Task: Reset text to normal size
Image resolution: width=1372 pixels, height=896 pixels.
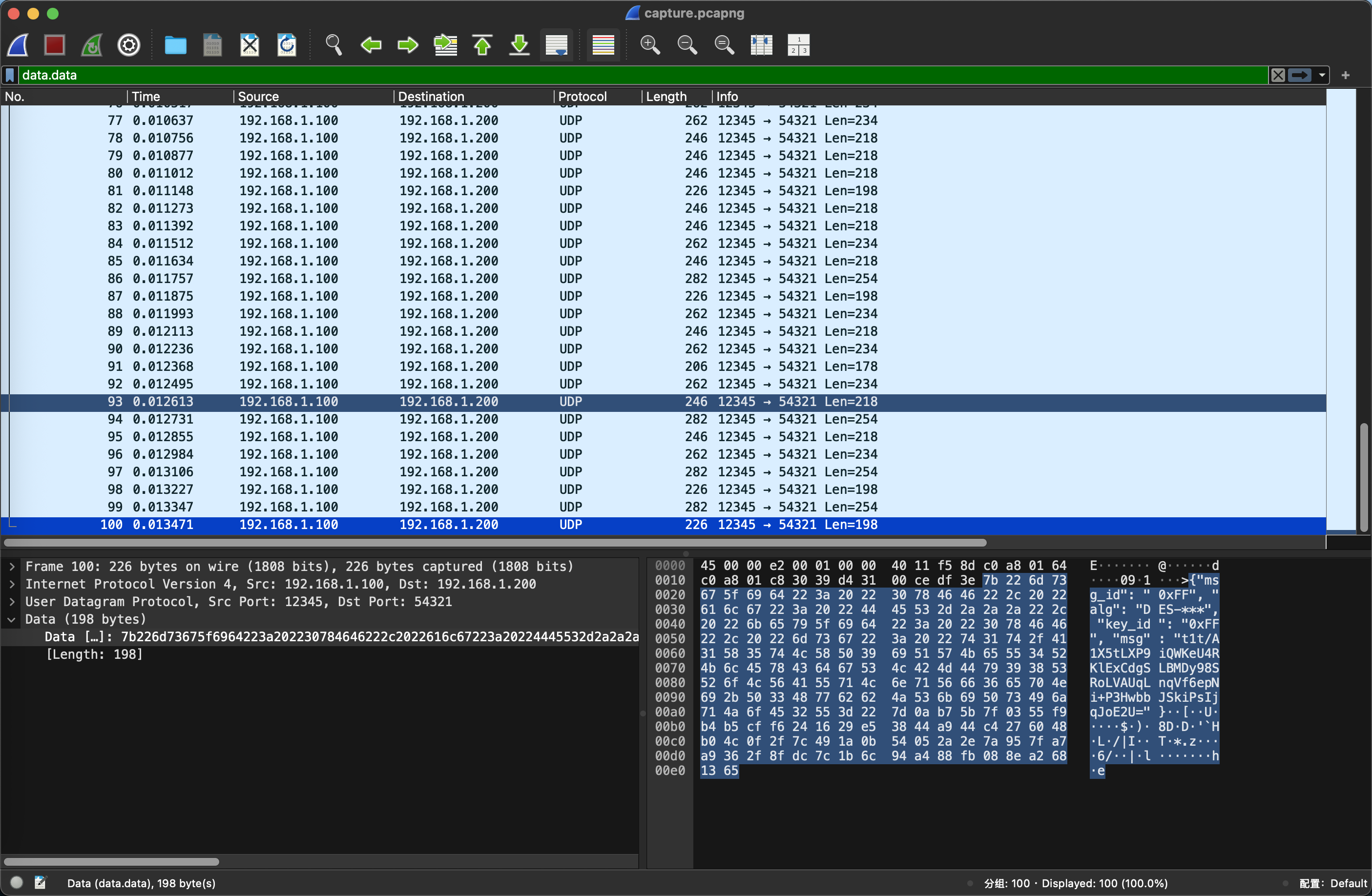Action: (724, 45)
